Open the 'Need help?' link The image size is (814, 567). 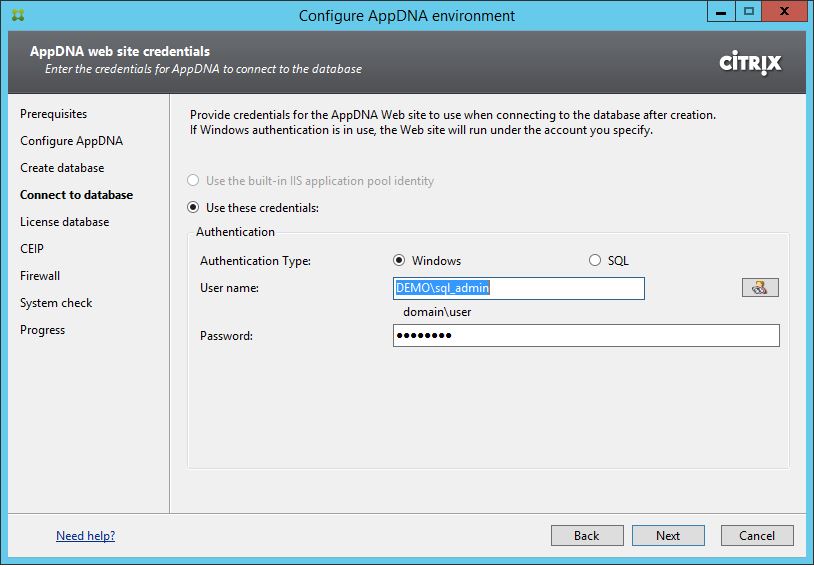point(85,536)
